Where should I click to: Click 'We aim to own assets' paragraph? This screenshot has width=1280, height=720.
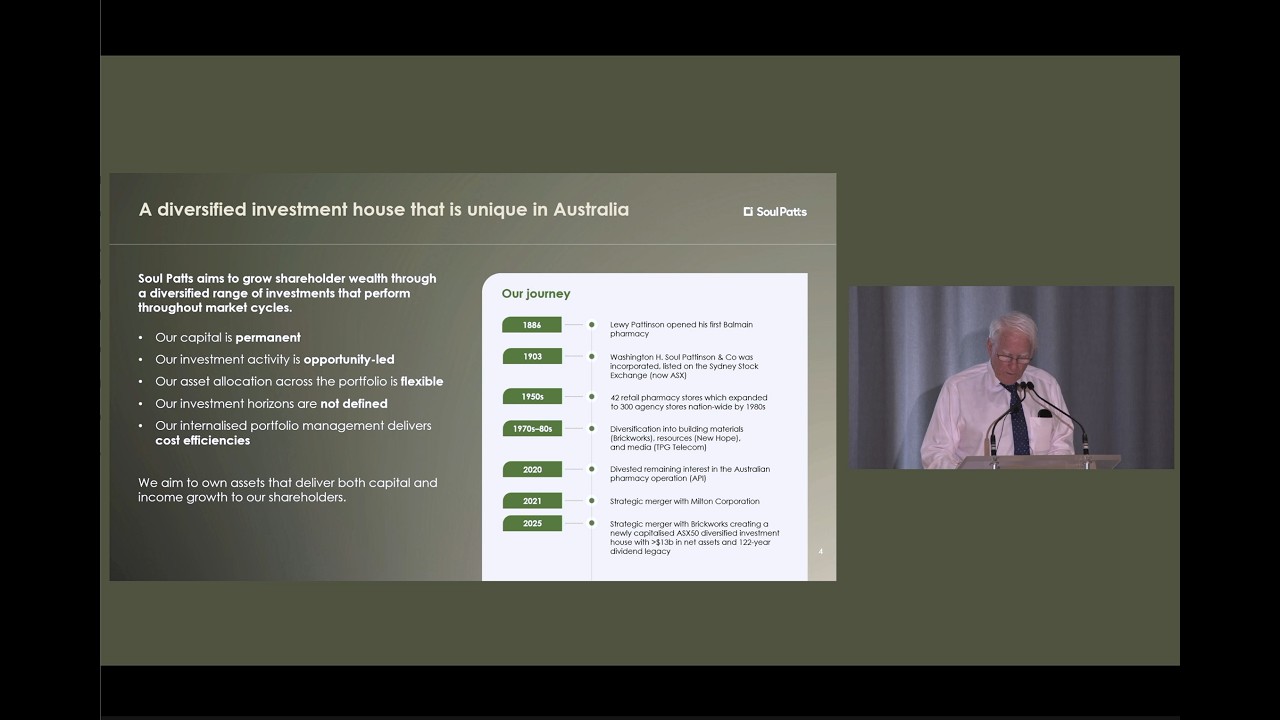(x=288, y=490)
